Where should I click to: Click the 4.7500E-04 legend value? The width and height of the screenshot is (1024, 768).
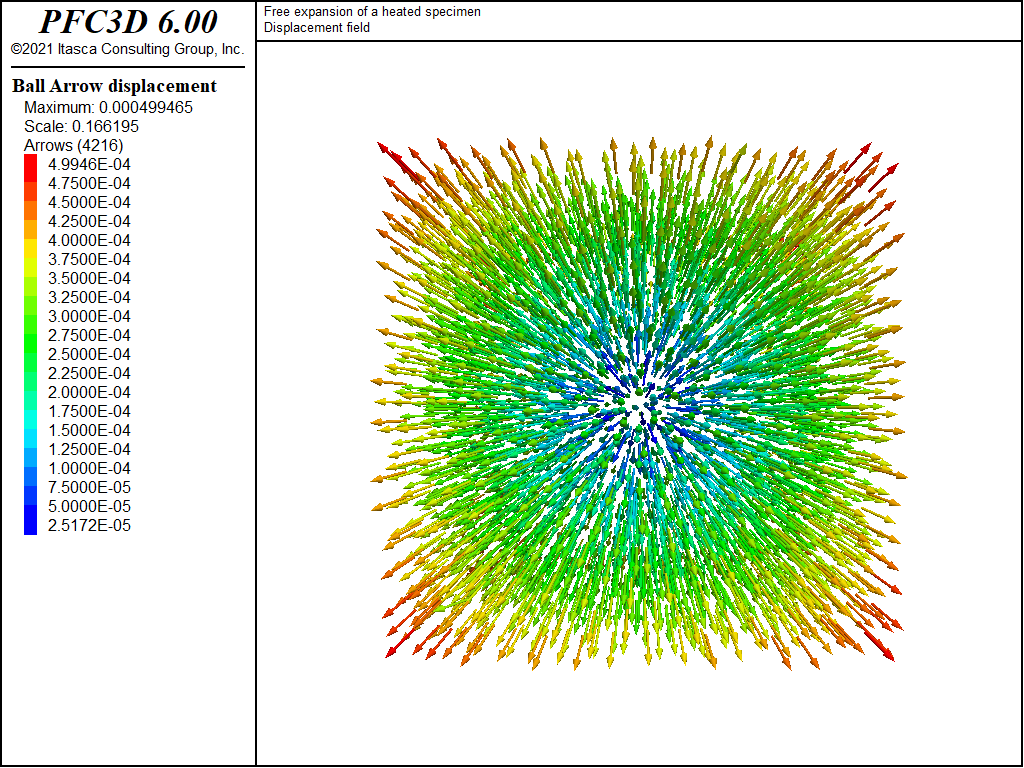tap(89, 183)
